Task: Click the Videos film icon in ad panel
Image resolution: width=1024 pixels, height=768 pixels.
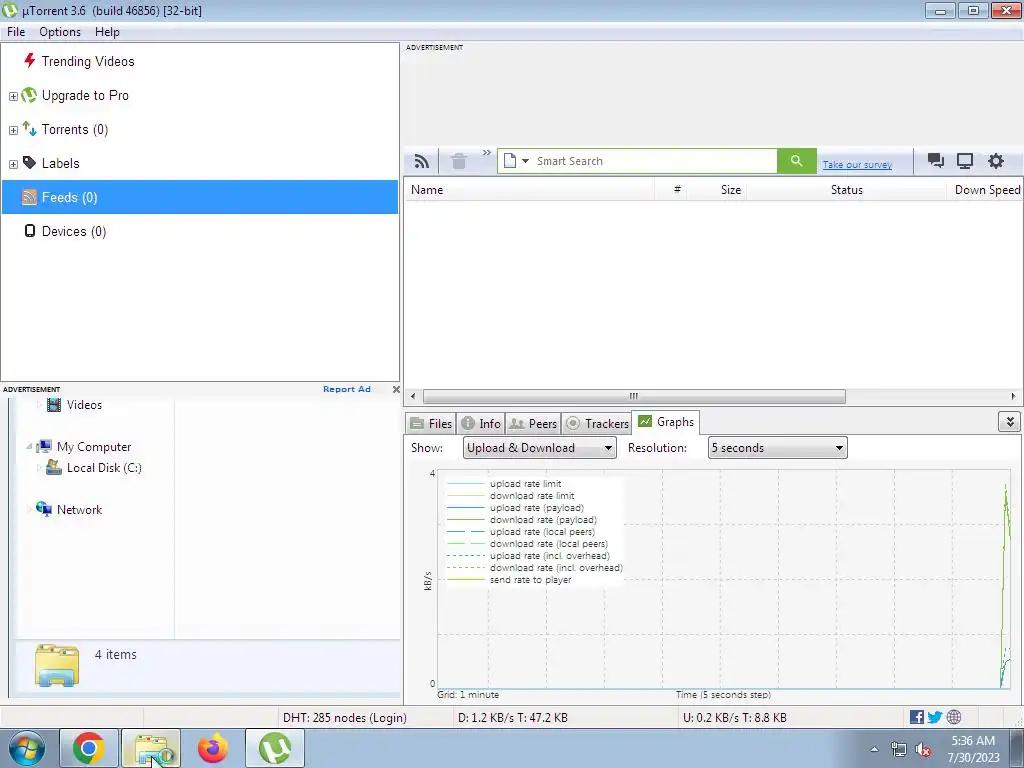Action: point(54,405)
